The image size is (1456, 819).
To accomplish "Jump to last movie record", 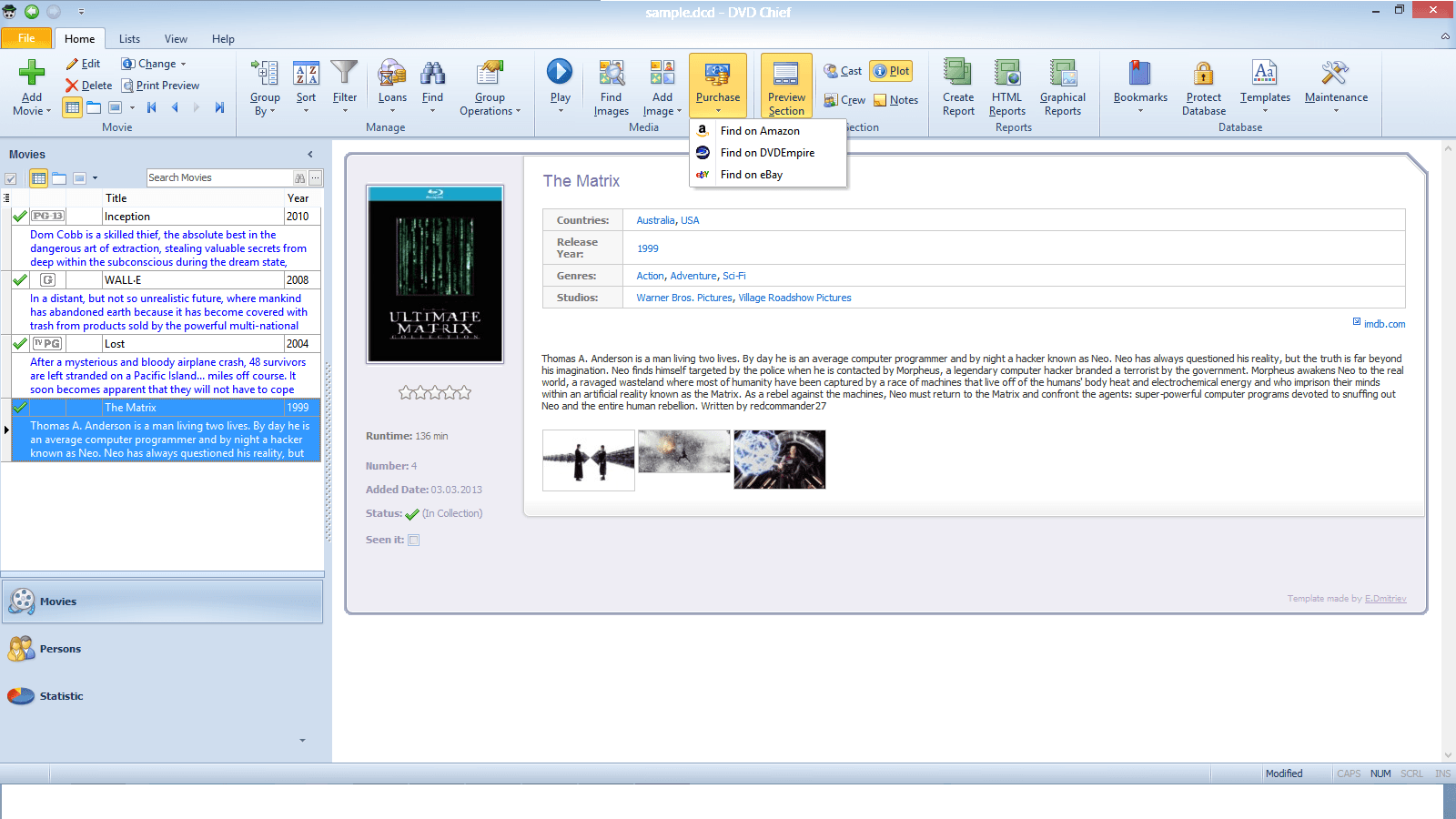I will coord(219,107).
